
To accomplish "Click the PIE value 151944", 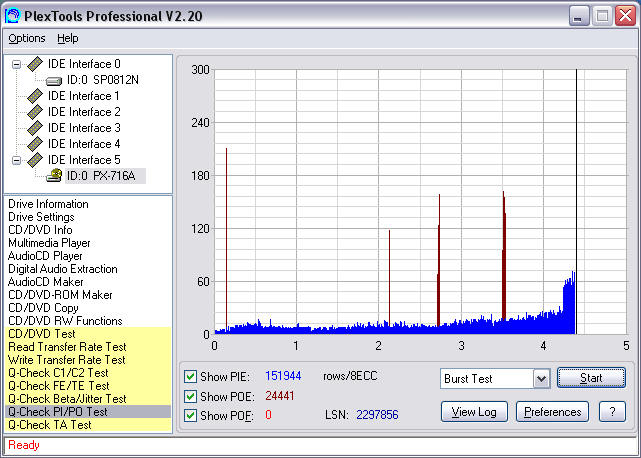I will [x=283, y=376].
